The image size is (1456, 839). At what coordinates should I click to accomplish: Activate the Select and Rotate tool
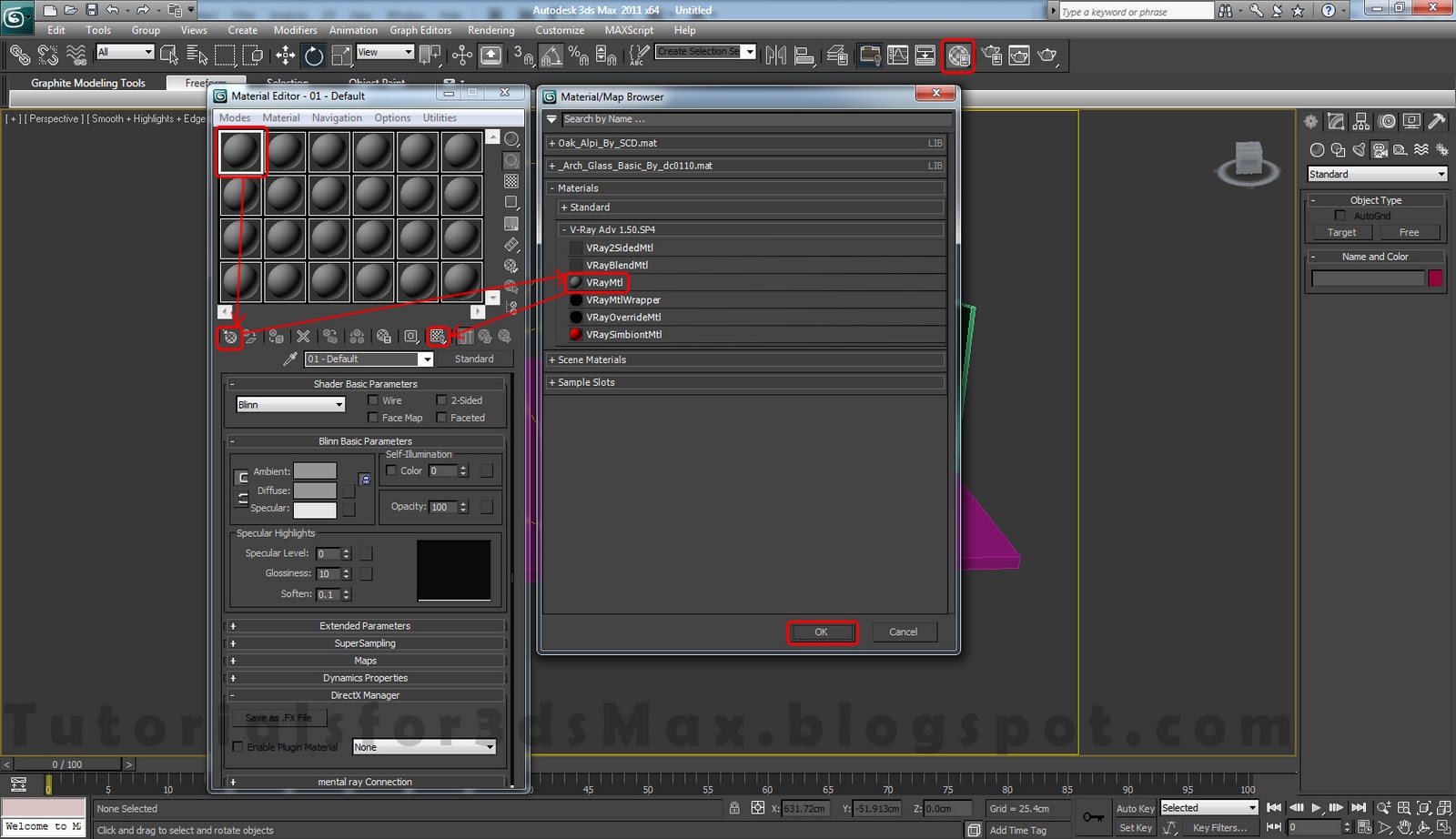314,56
